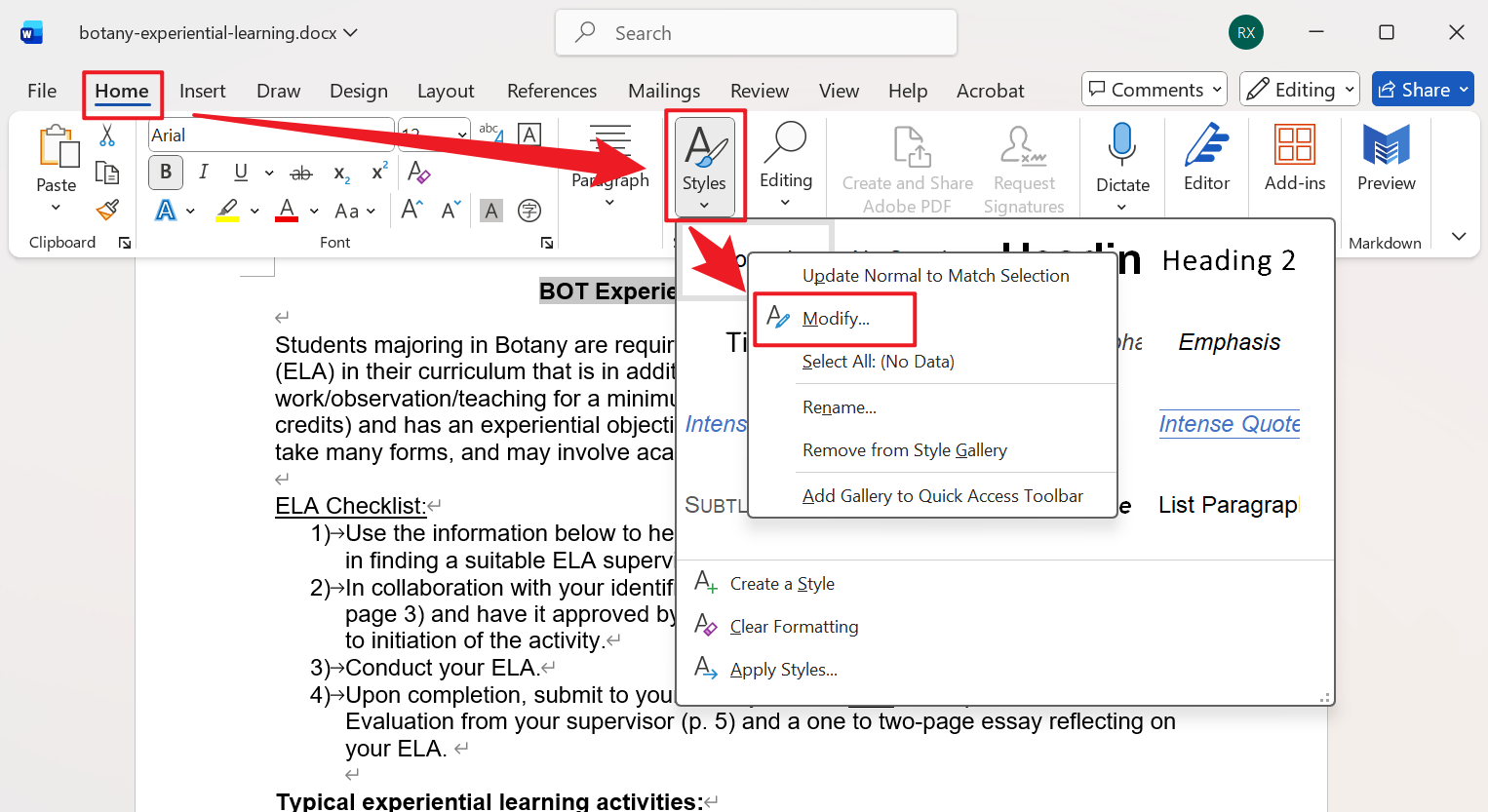Toggle Bold formatting
This screenshot has height=812, width=1488.
coord(166,173)
